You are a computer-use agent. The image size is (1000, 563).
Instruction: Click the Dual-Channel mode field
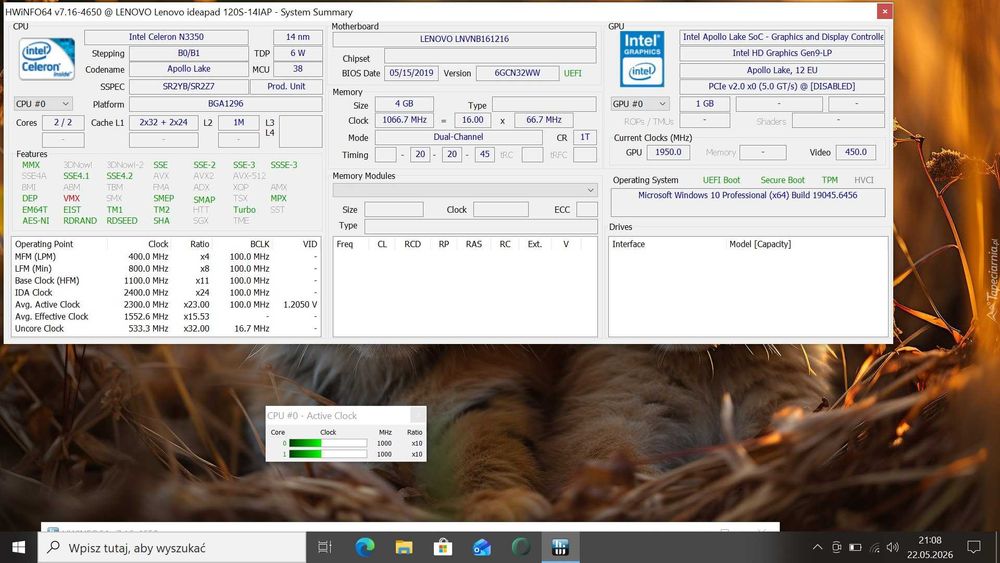(459, 136)
